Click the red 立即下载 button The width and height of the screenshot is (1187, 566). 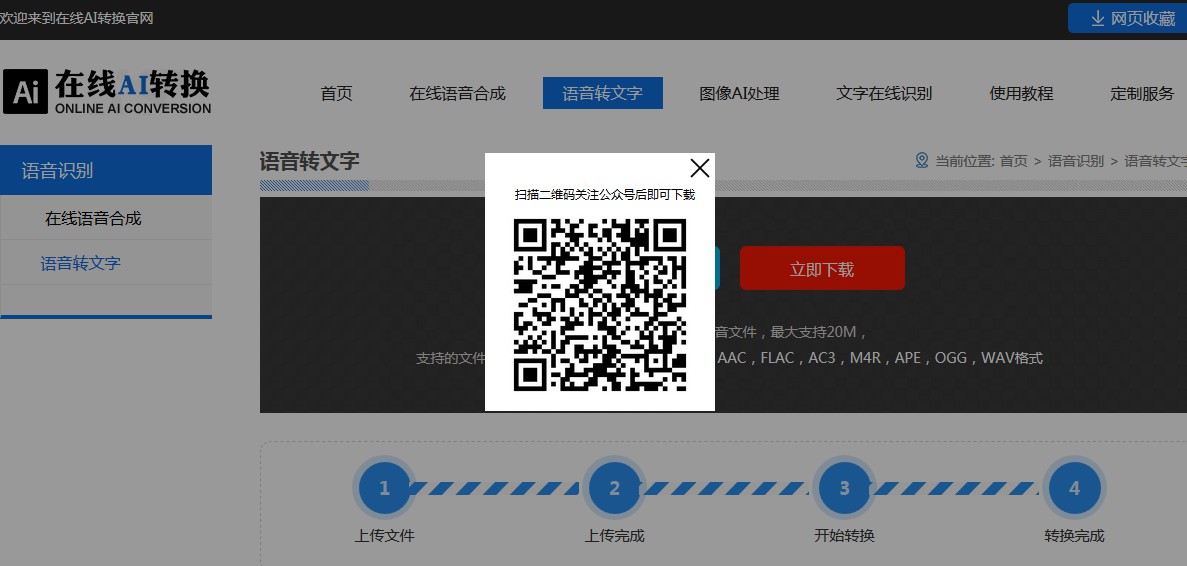coord(822,268)
